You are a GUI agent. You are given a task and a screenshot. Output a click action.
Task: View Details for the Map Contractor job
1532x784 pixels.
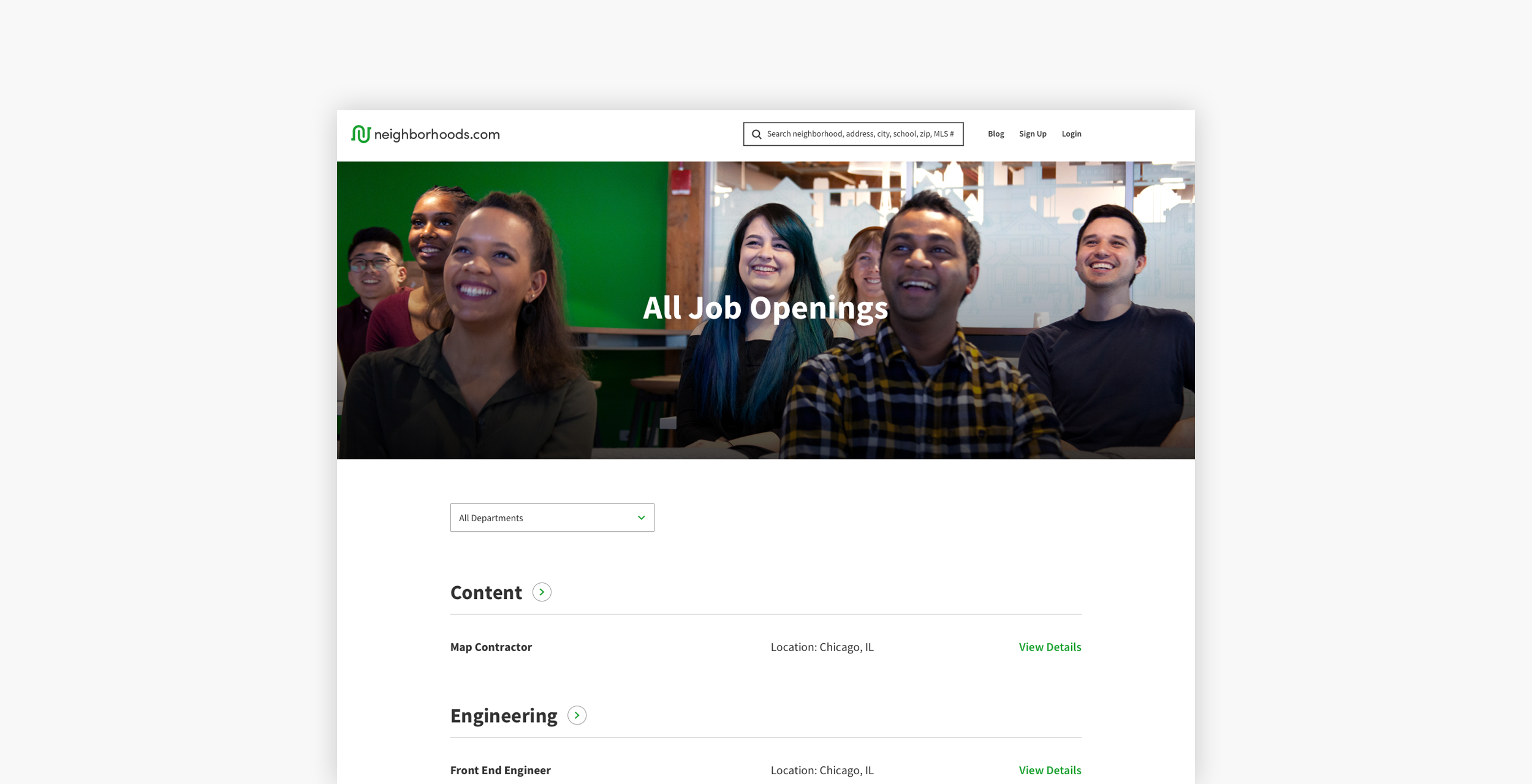coord(1050,647)
